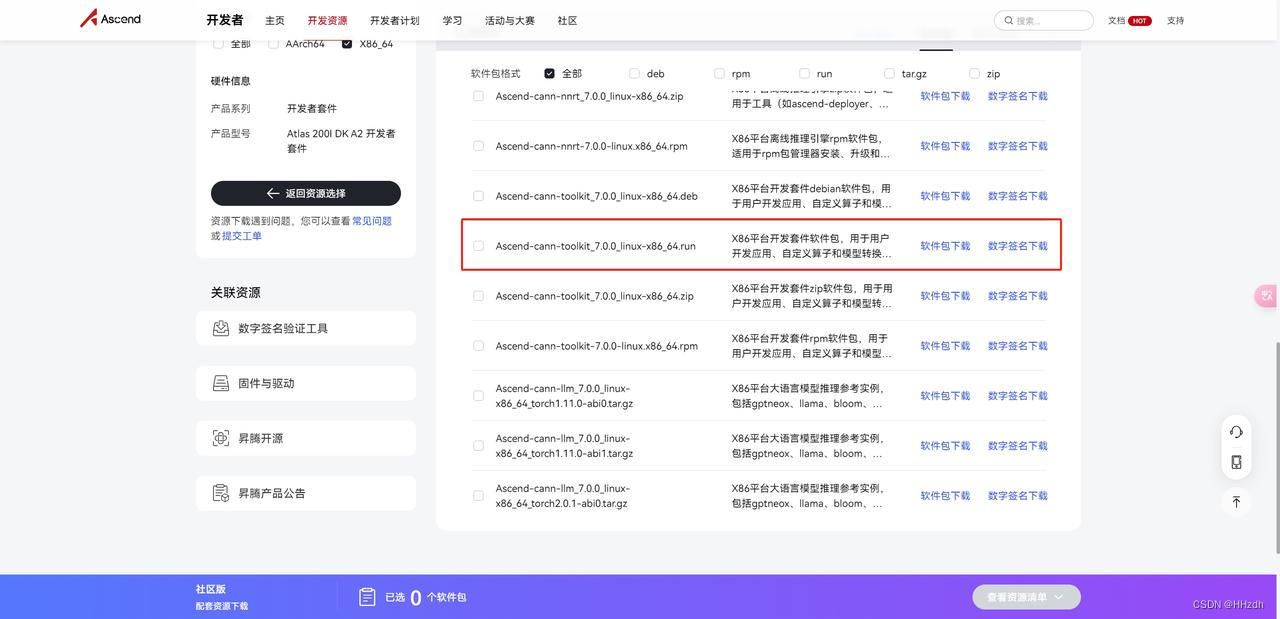Toggle the 全部 package format checkbox

click(x=549, y=74)
